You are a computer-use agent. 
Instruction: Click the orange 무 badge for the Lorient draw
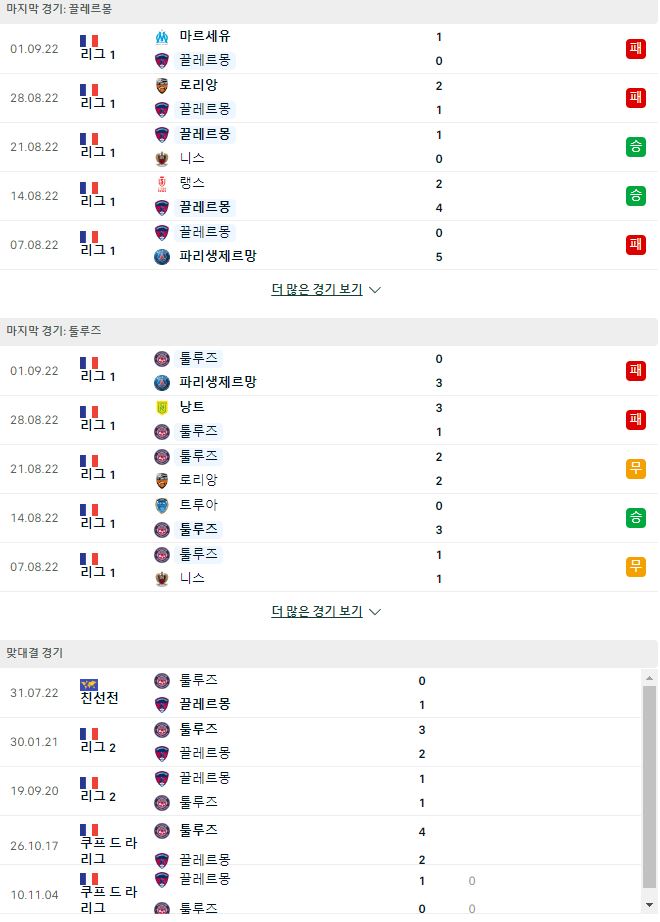point(635,469)
